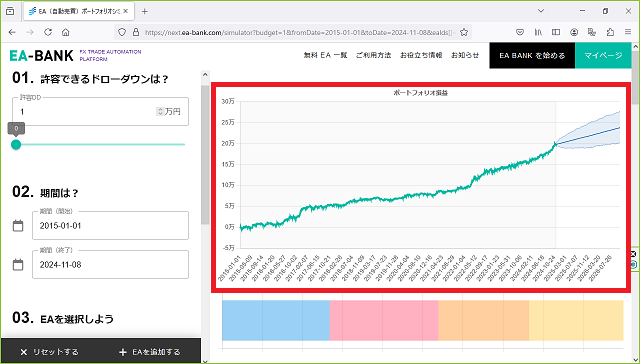Open the browser extensions puzzle icon
Viewport: 640px width, 364px height.
[610, 32]
